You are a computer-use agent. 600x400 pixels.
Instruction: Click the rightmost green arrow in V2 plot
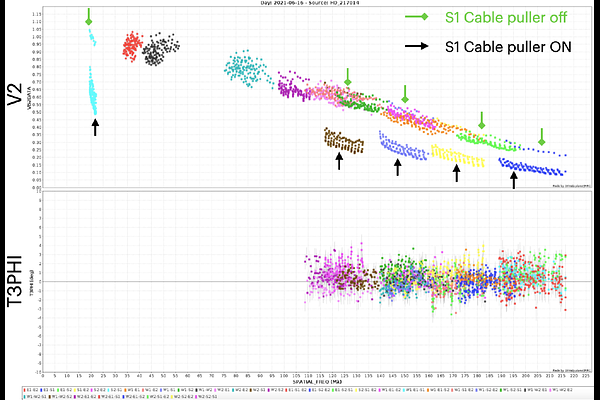pos(541,137)
